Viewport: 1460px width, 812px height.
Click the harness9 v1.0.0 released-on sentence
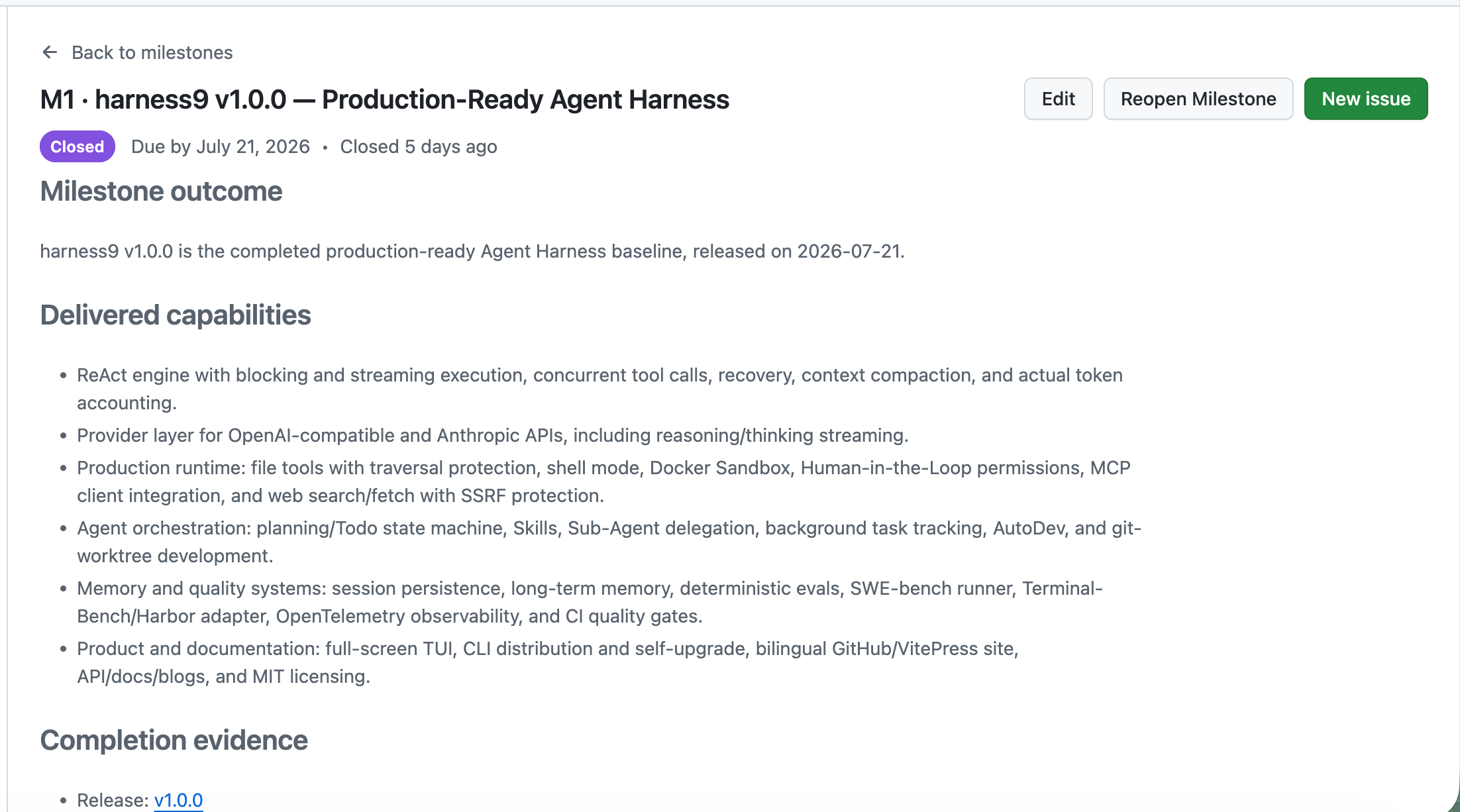(x=472, y=251)
